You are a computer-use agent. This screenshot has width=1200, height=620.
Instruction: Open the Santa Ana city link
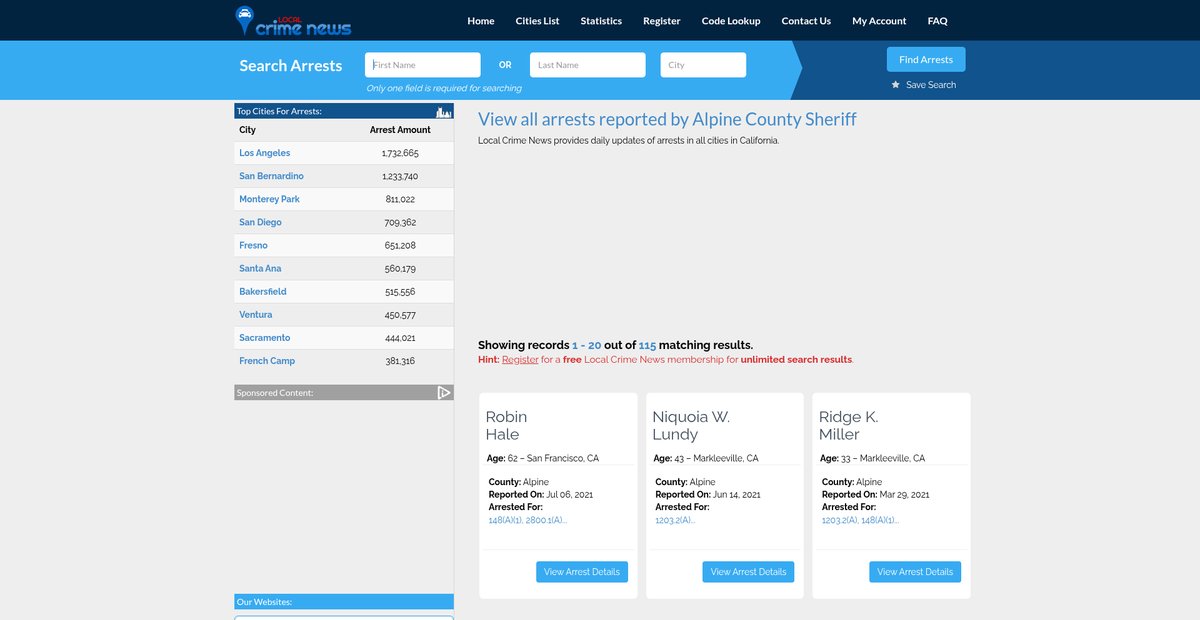258,268
